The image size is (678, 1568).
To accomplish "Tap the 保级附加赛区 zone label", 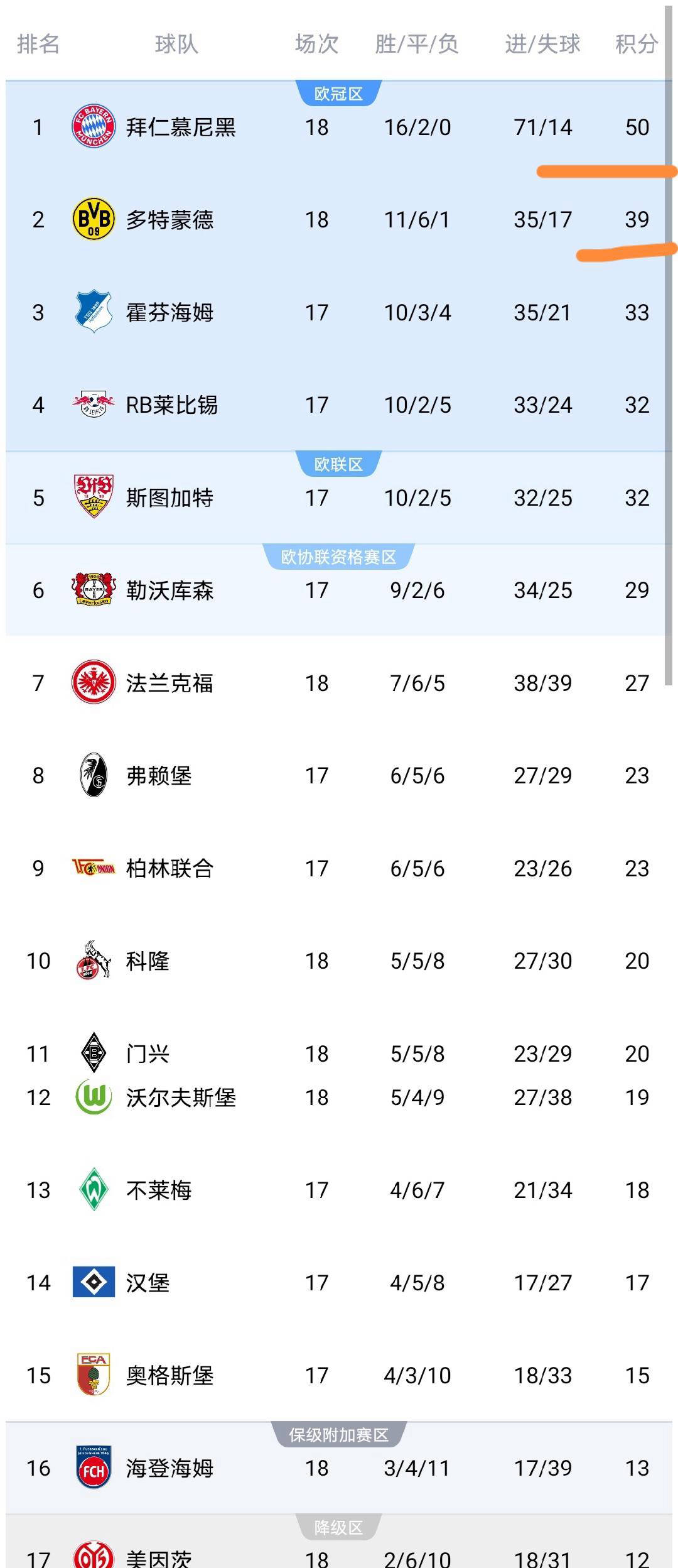I will pyautogui.click(x=338, y=1435).
